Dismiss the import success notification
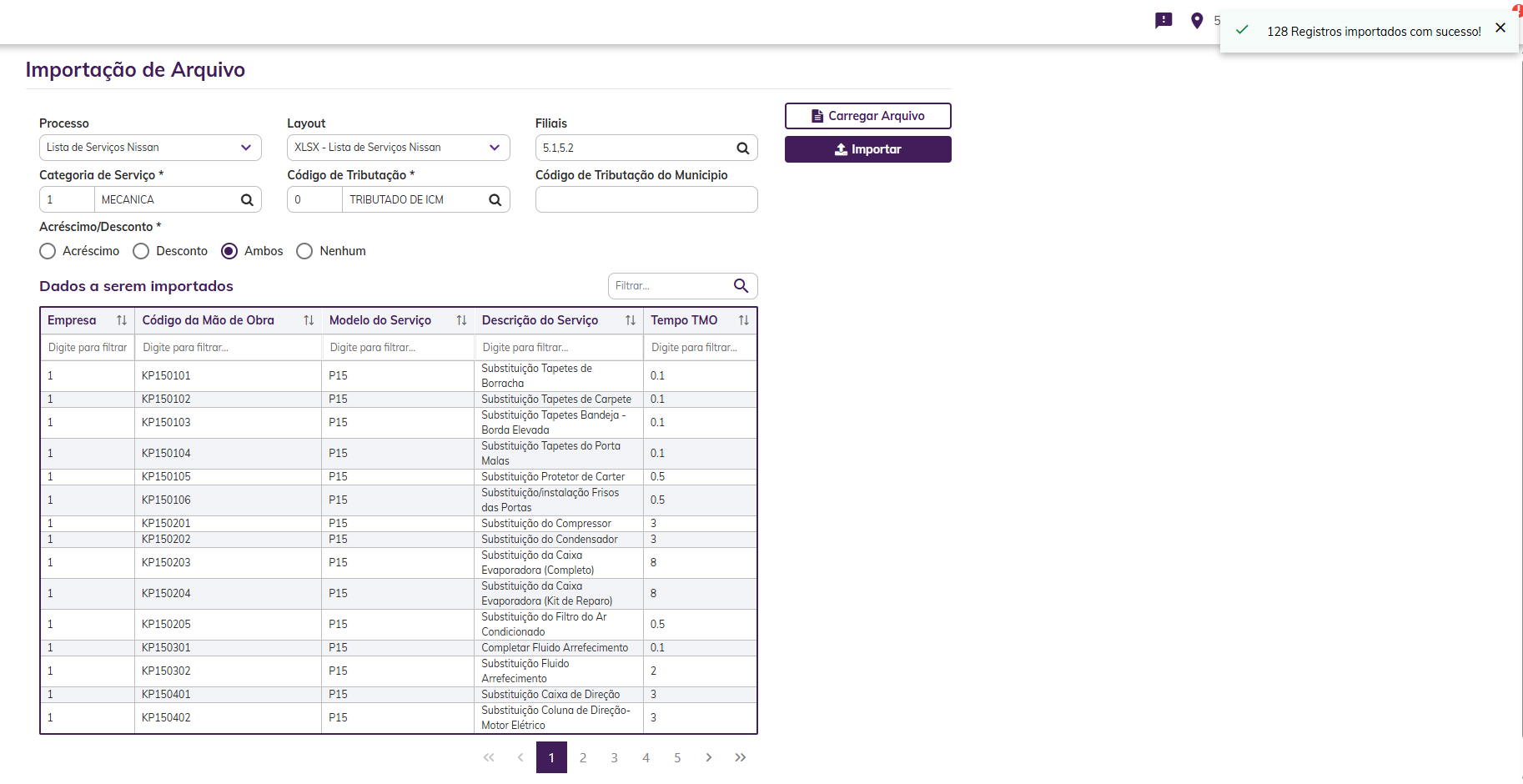Screen dimensions: 1523x784 (x=1500, y=28)
